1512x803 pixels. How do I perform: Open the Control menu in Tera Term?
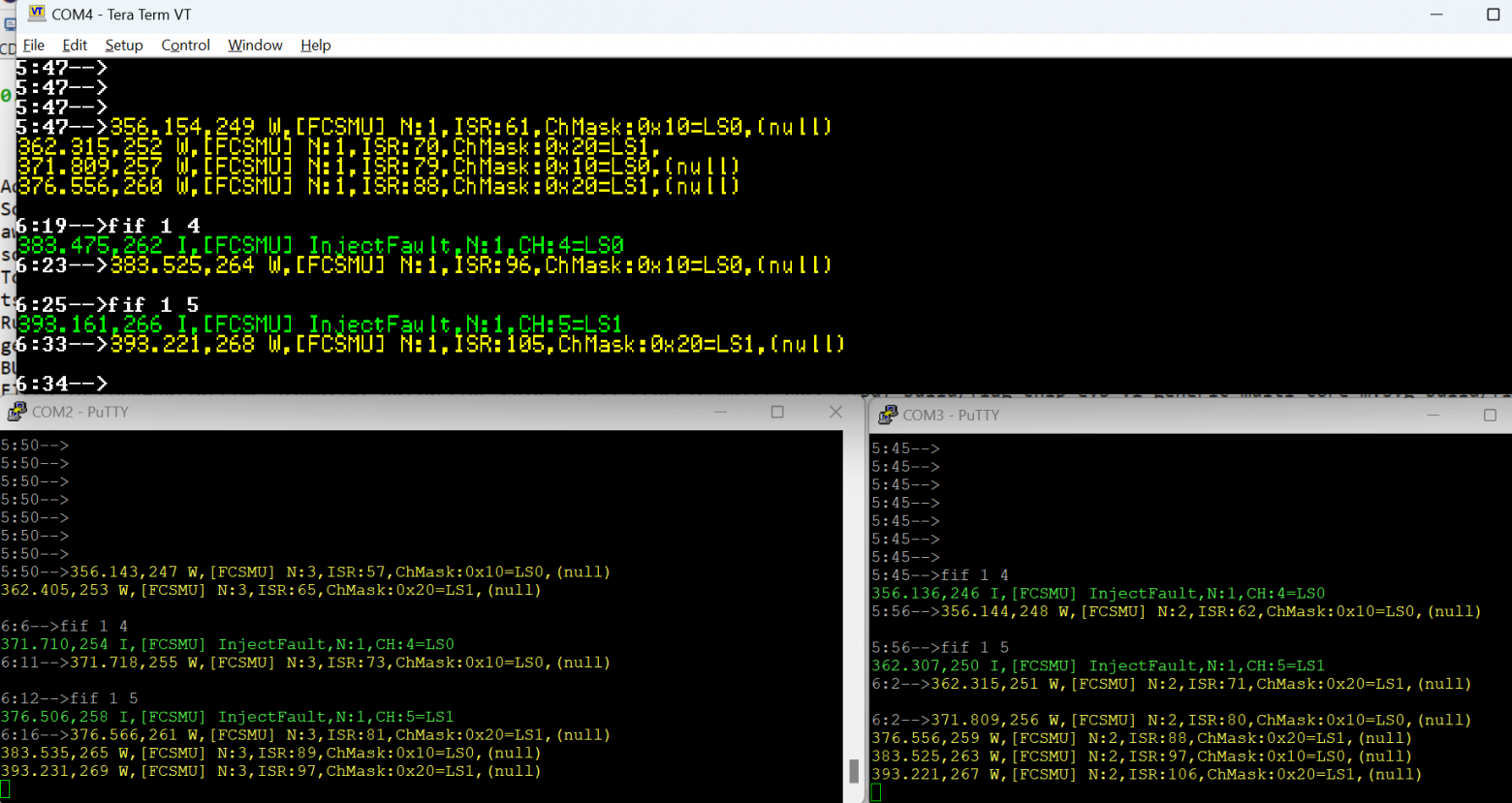pos(185,46)
